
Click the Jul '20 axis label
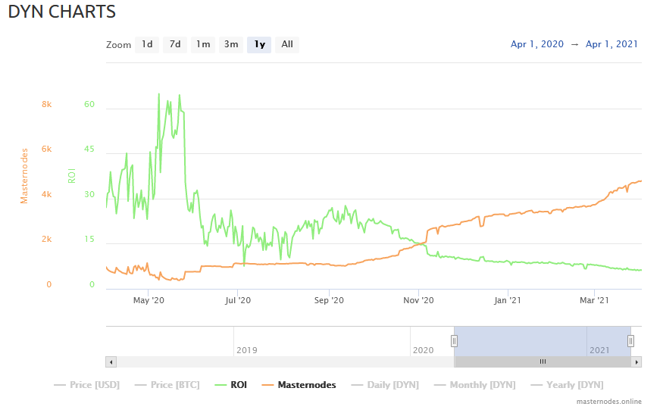(x=238, y=300)
